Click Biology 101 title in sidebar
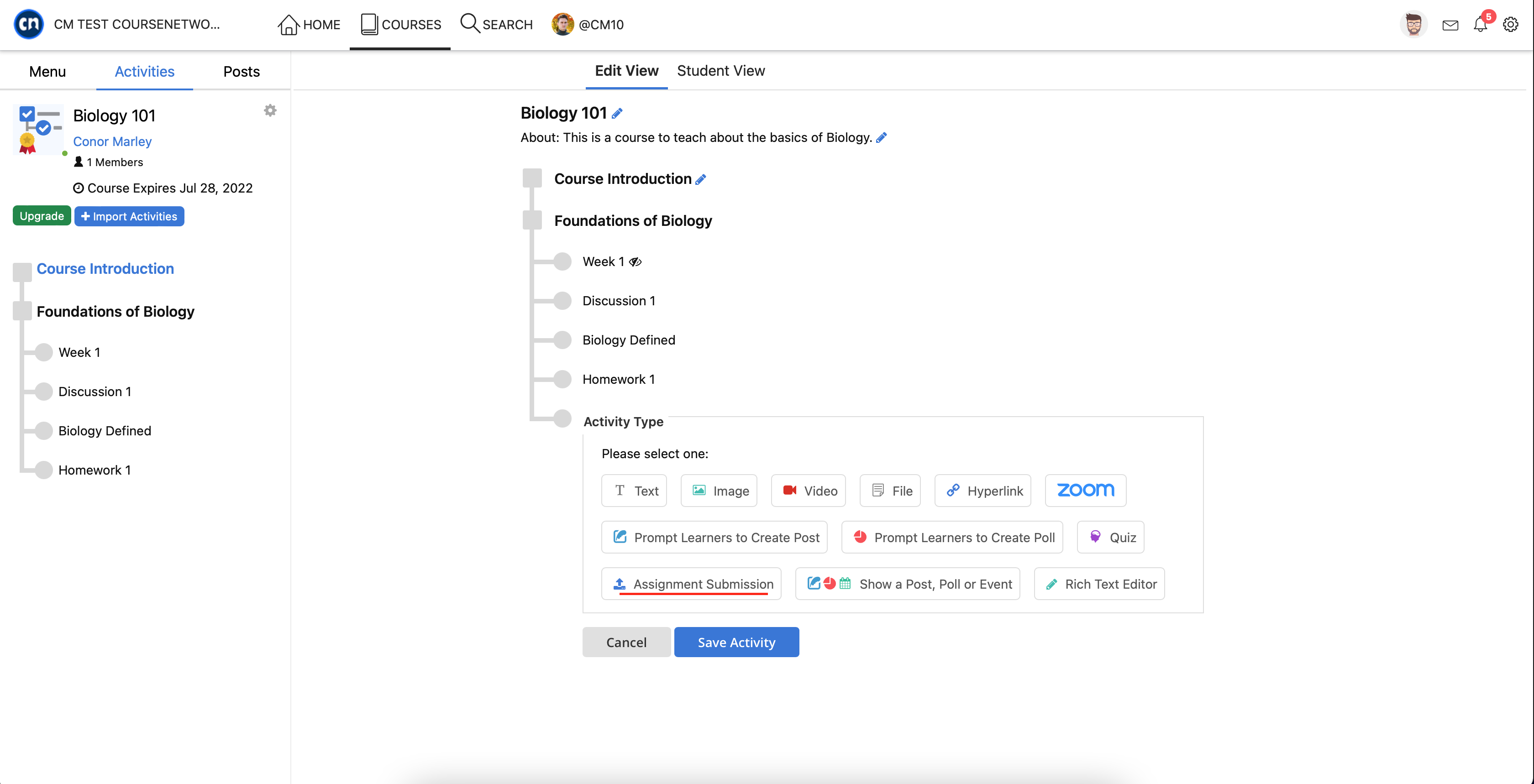The width and height of the screenshot is (1534, 784). (114, 115)
